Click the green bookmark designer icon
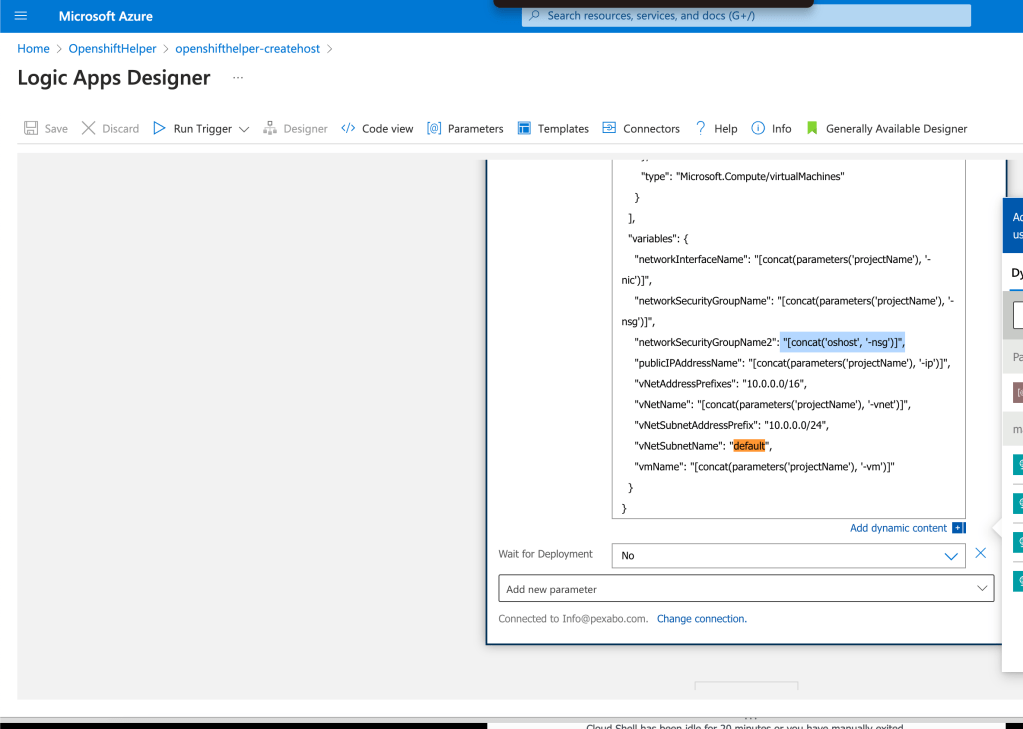 [x=812, y=128]
